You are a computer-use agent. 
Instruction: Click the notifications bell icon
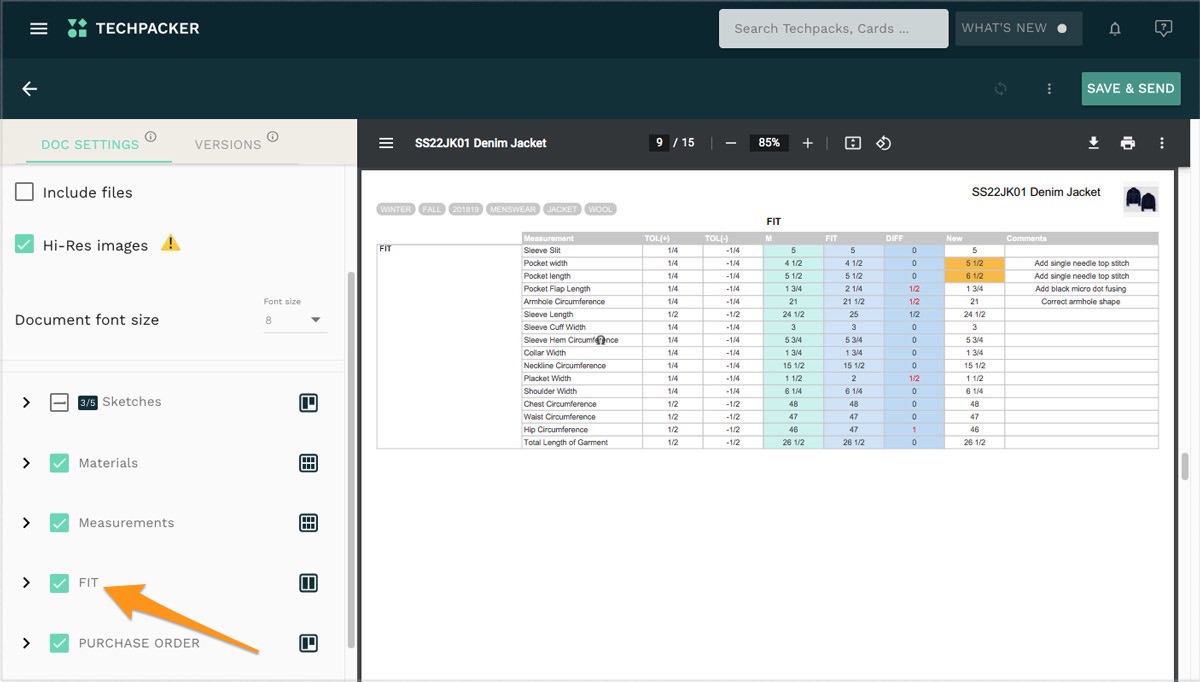(1115, 29)
